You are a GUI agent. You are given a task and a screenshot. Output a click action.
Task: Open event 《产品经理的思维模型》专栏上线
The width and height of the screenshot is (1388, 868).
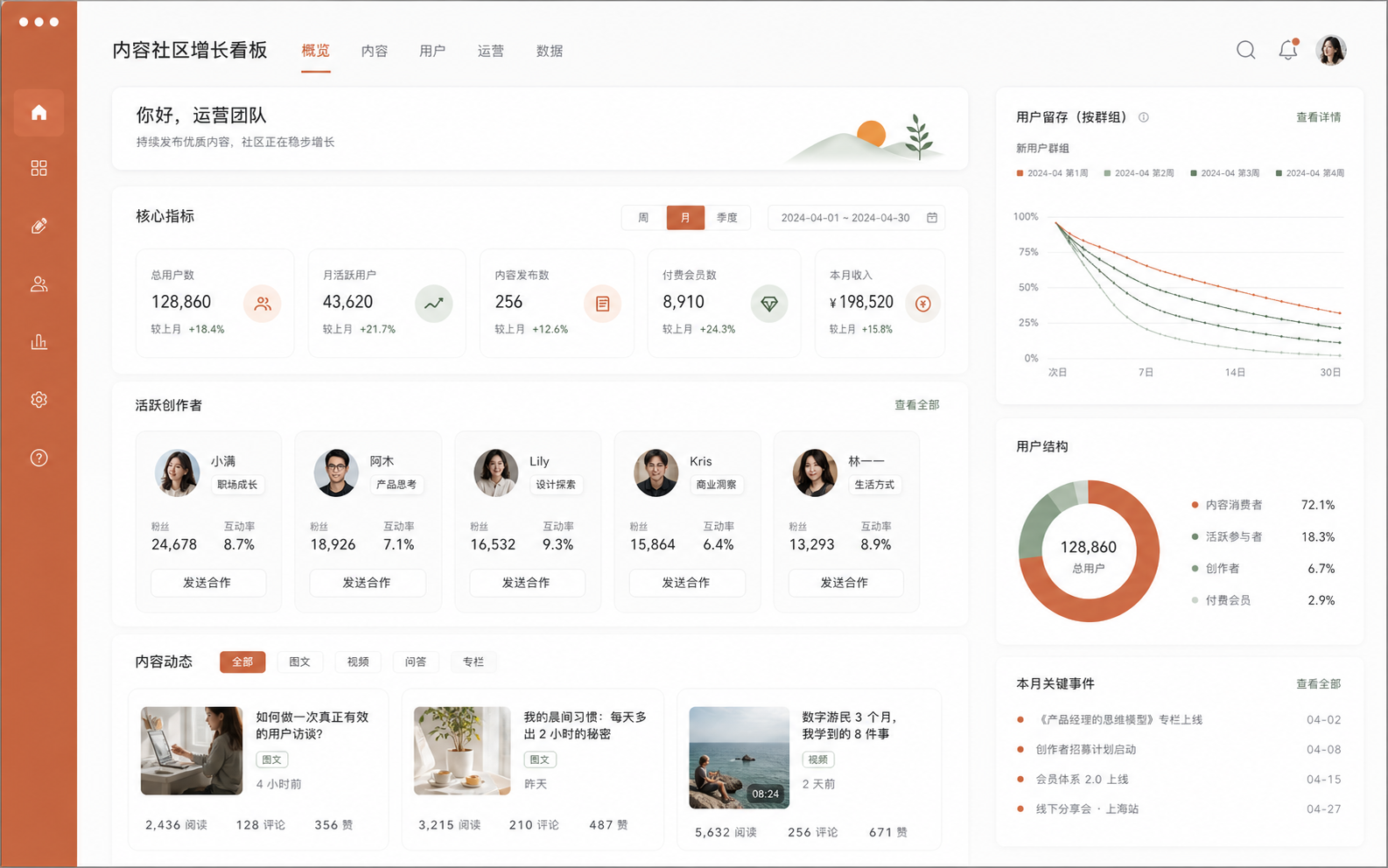[x=1179, y=720]
